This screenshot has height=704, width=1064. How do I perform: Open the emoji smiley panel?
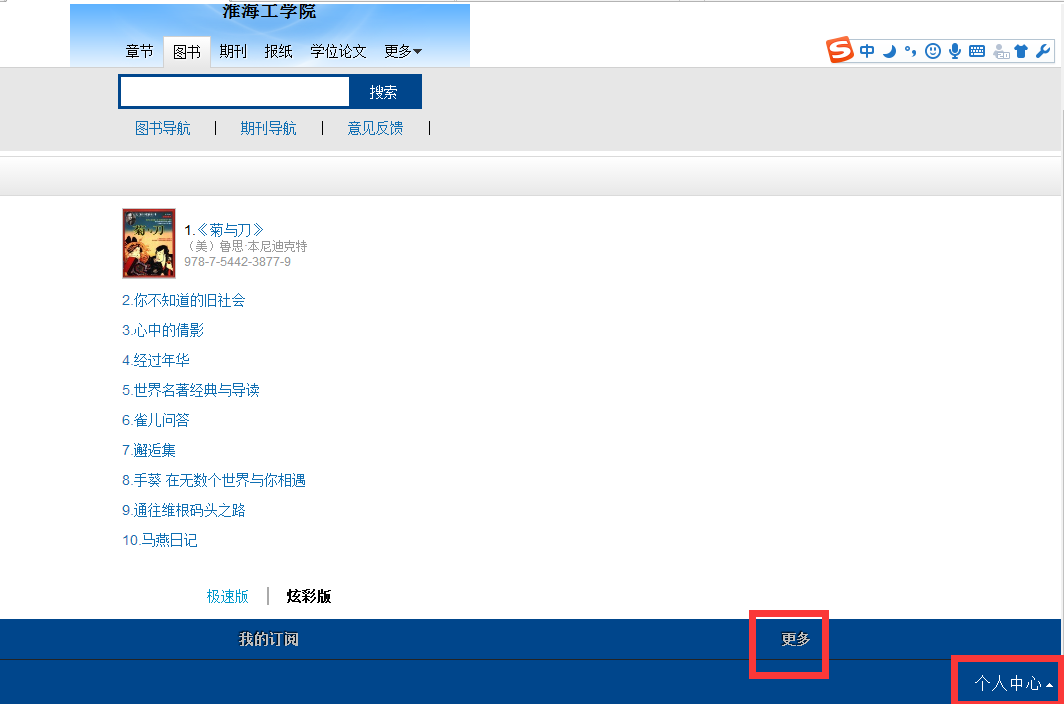pos(933,51)
